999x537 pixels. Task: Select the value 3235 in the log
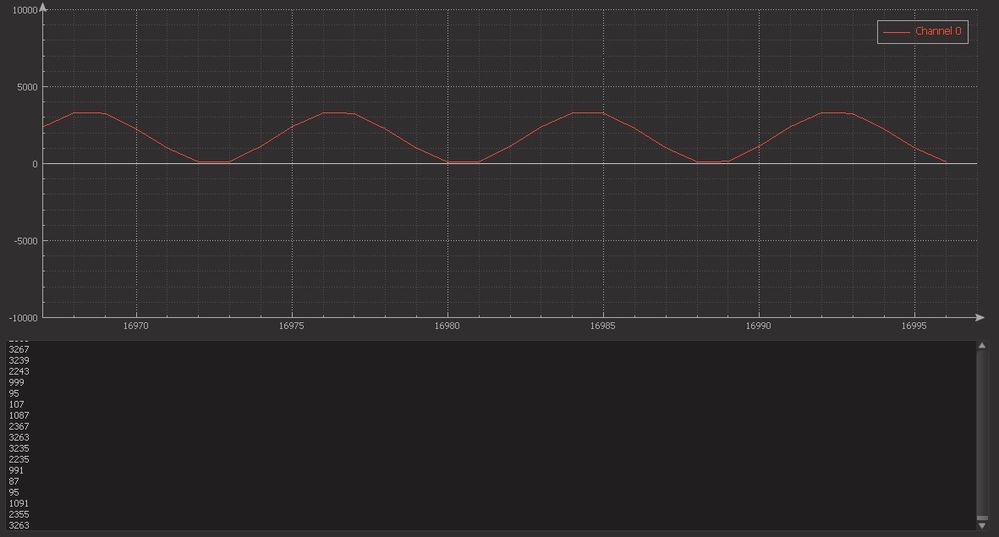click(x=18, y=448)
